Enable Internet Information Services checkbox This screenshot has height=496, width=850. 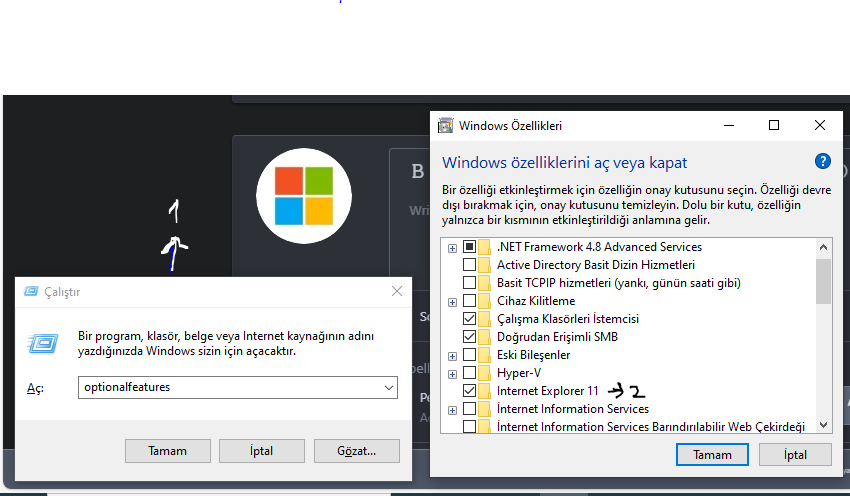click(x=469, y=408)
